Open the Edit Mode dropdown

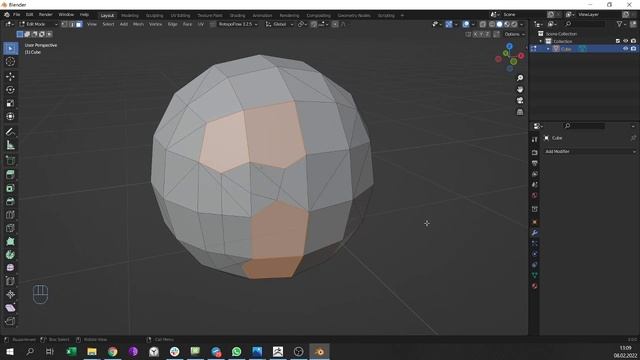coord(38,24)
